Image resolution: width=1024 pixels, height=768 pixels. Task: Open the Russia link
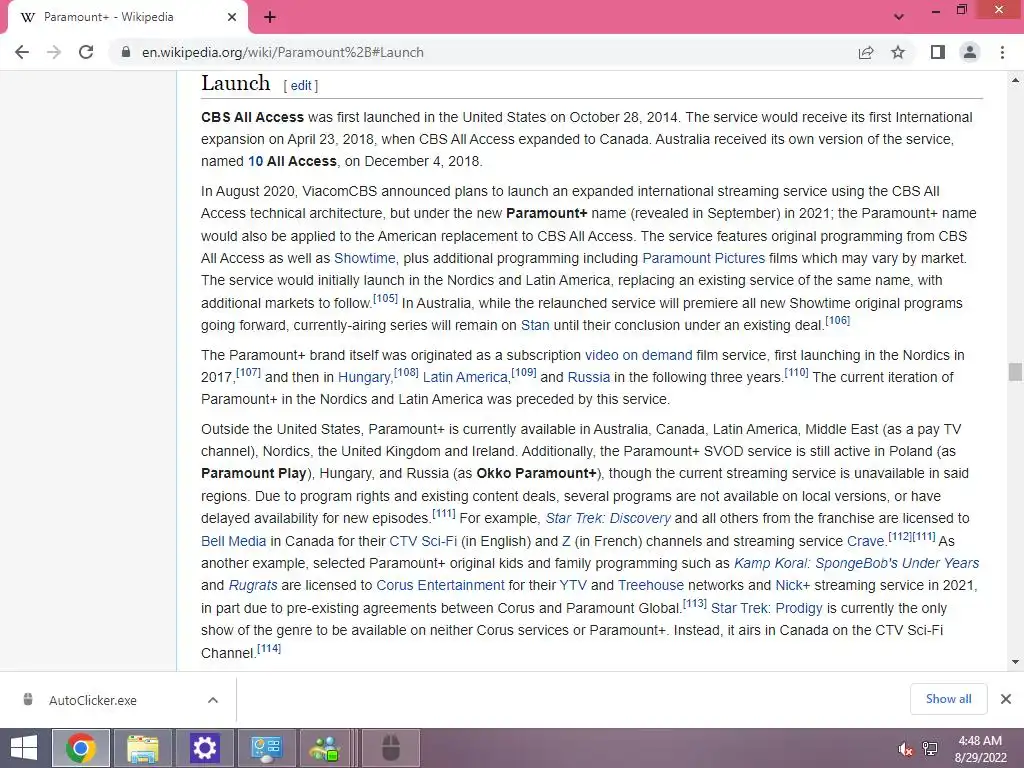coord(588,377)
